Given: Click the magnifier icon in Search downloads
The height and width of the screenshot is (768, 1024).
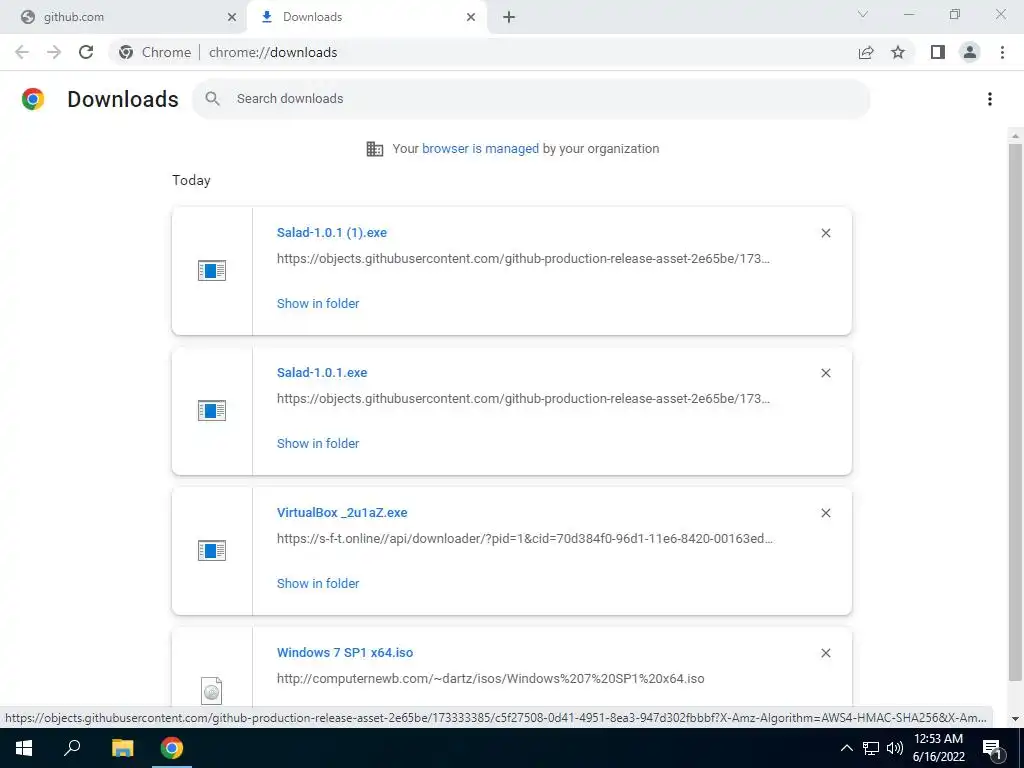Looking at the screenshot, I should 212,99.
